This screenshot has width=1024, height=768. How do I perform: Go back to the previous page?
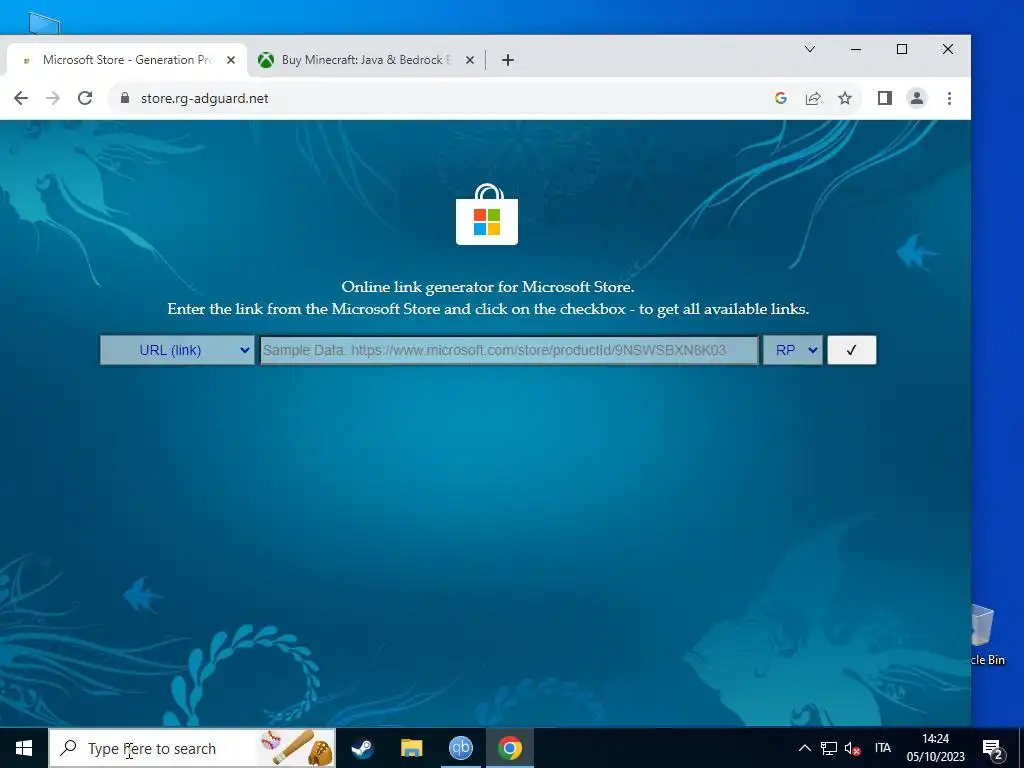tap(21, 98)
